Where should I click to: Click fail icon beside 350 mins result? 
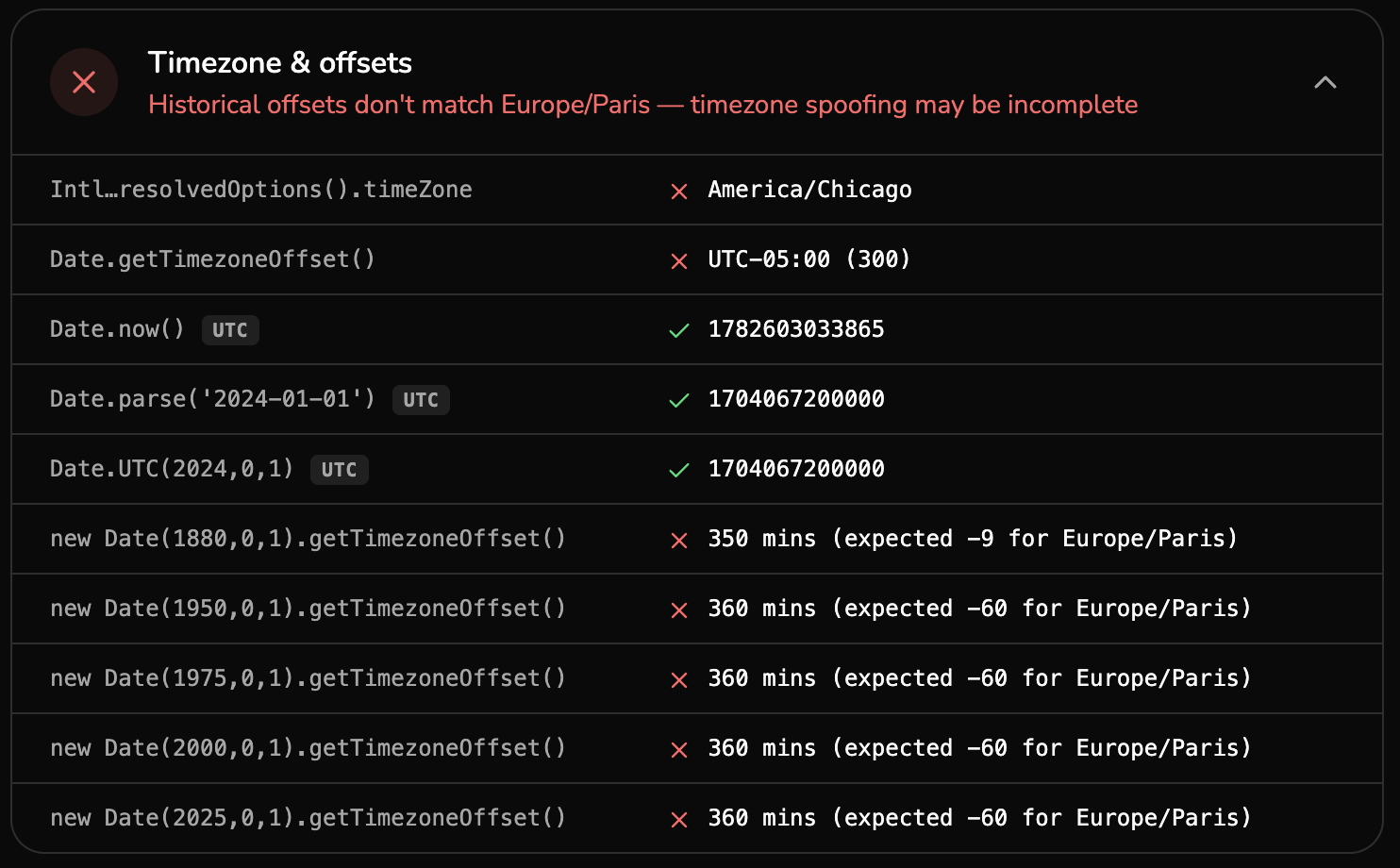coord(679,541)
